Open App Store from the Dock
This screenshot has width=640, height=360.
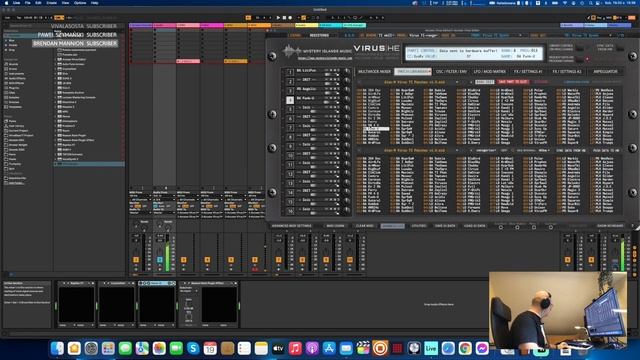[x=329, y=348]
